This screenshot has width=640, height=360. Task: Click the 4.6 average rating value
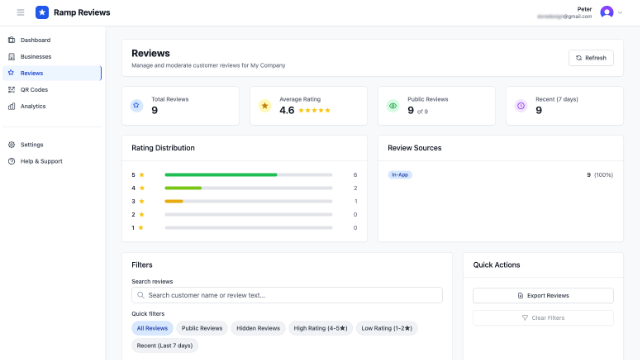pyautogui.click(x=287, y=110)
